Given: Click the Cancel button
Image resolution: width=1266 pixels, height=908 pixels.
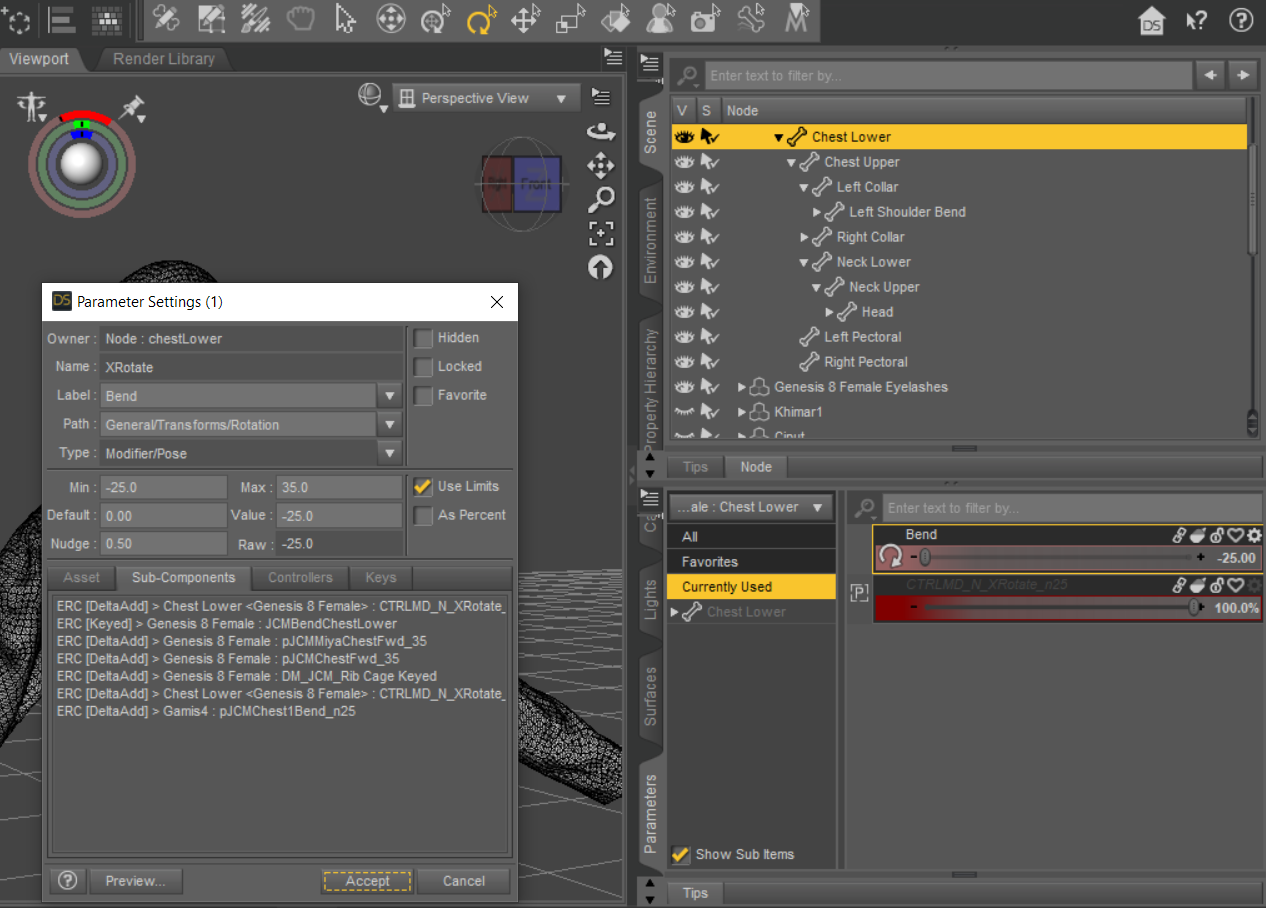Looking at the screenshot, I should (x=464, y=881).
